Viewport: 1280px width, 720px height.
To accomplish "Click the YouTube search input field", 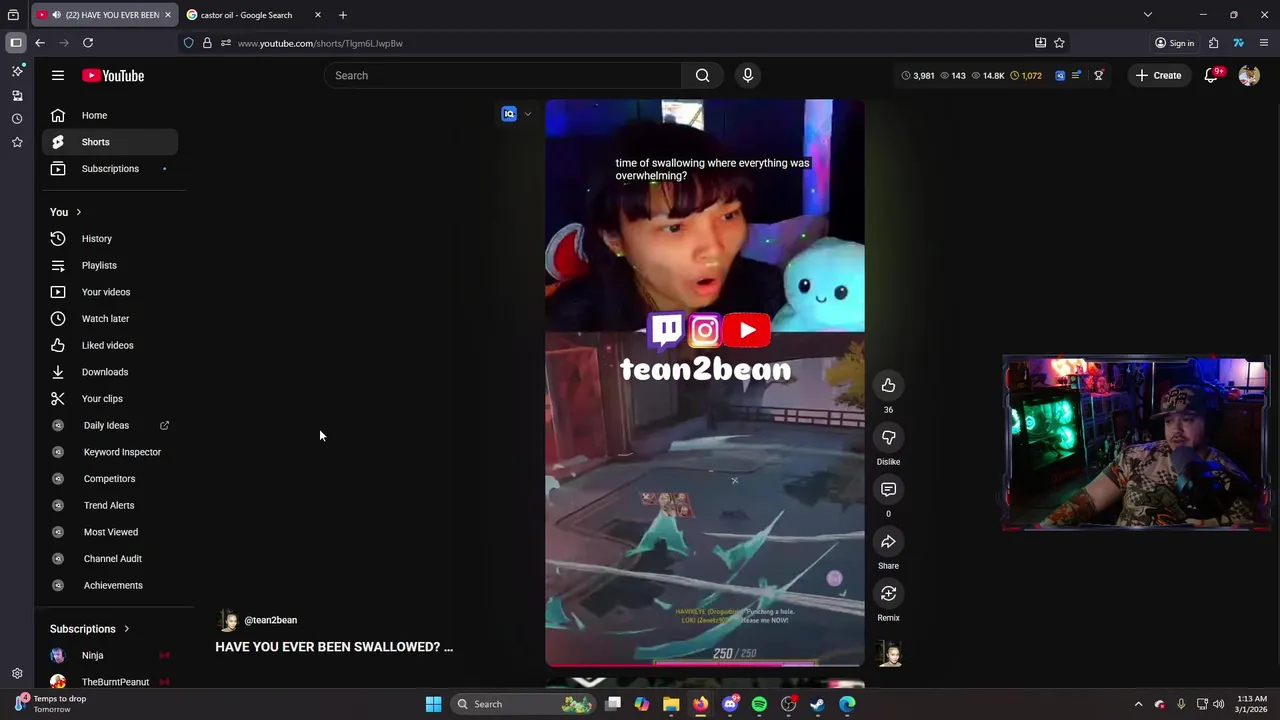I will tap(503, 75).
